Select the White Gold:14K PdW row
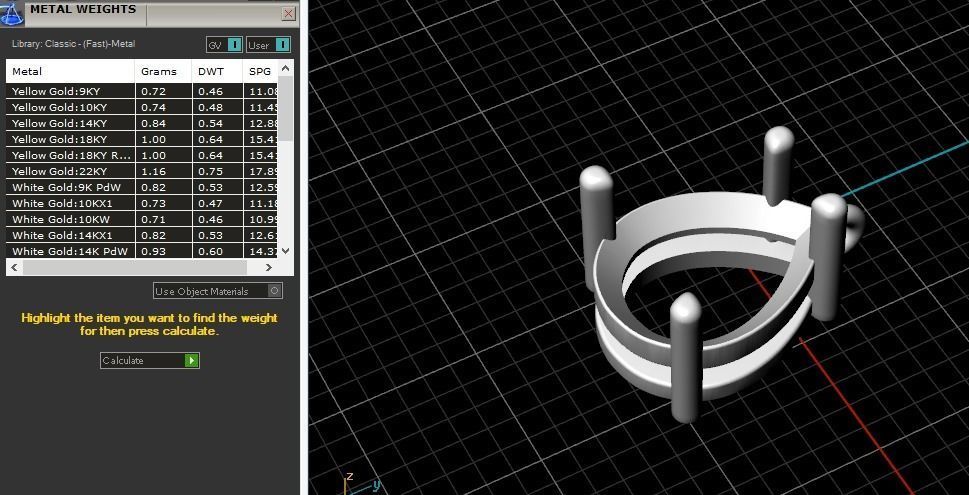The width and height of the screenshot is (969, 495). pos(142,252)
